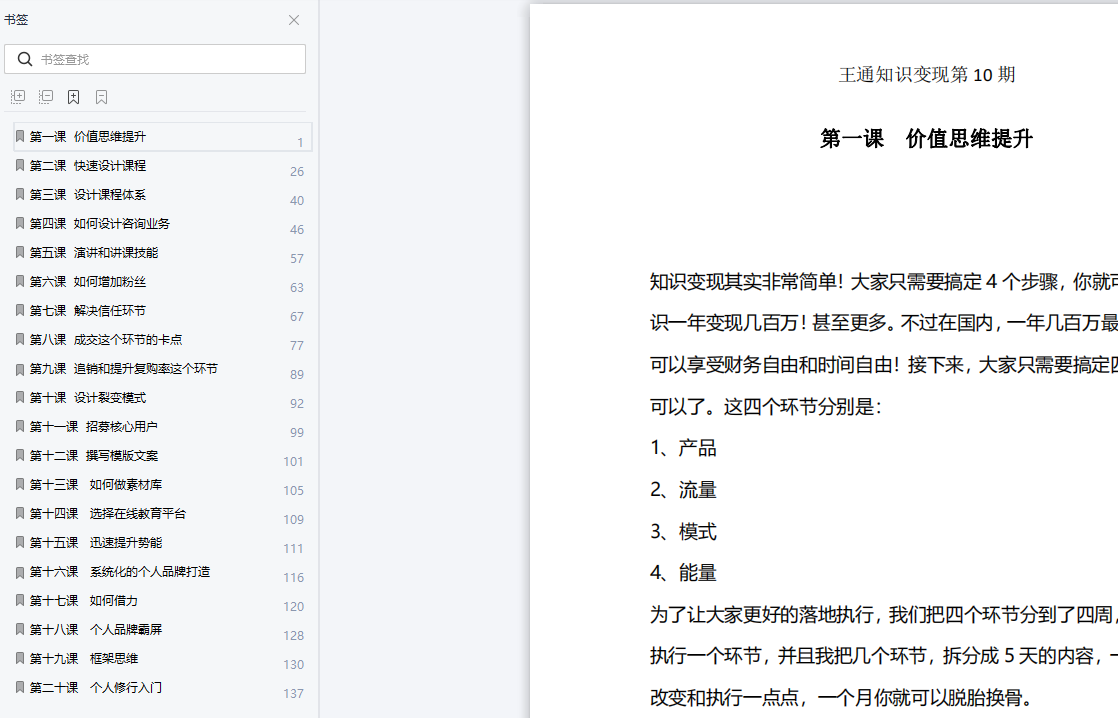Open bookmark 第七课 解决信任环节
The image size is (1118, 718).
coord(163,310)
